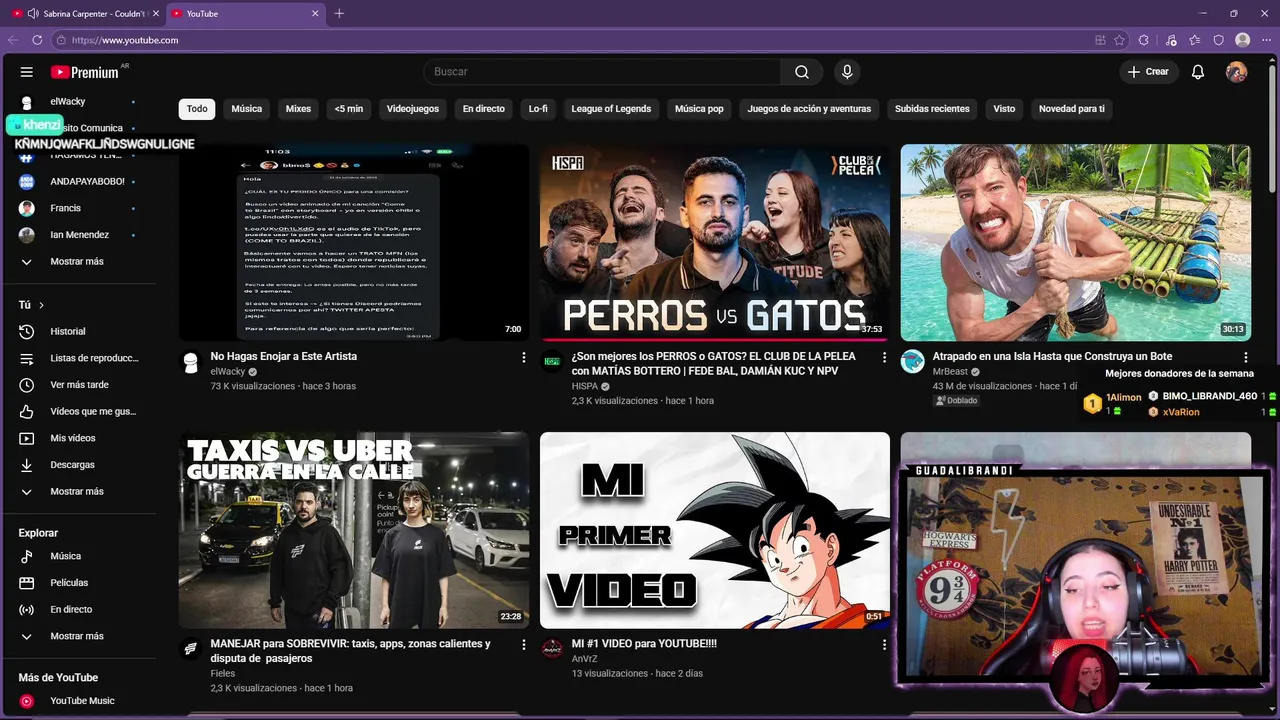Open a new browser tab
1280x720 pixels.
click(339, 13)
